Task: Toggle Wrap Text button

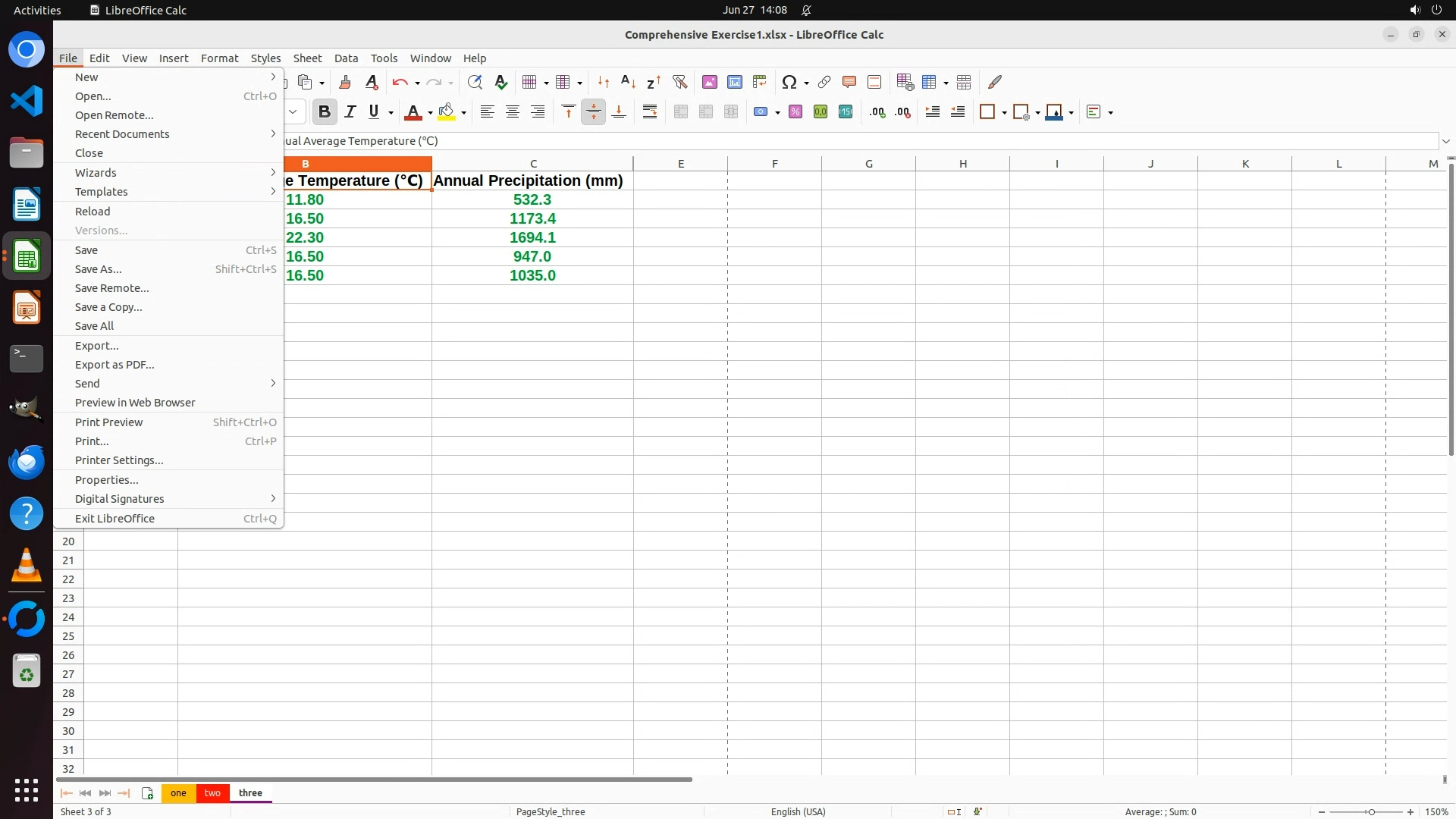Action: point(650,112)
